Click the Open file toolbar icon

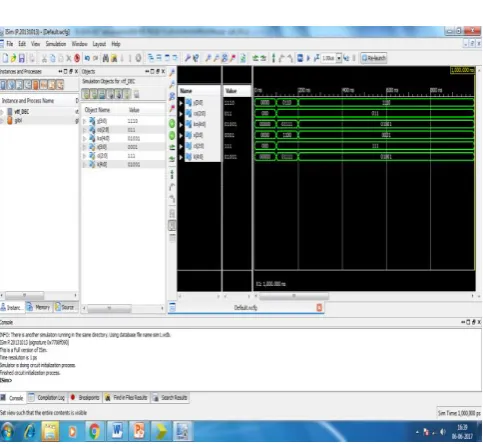tap(13, 58)
